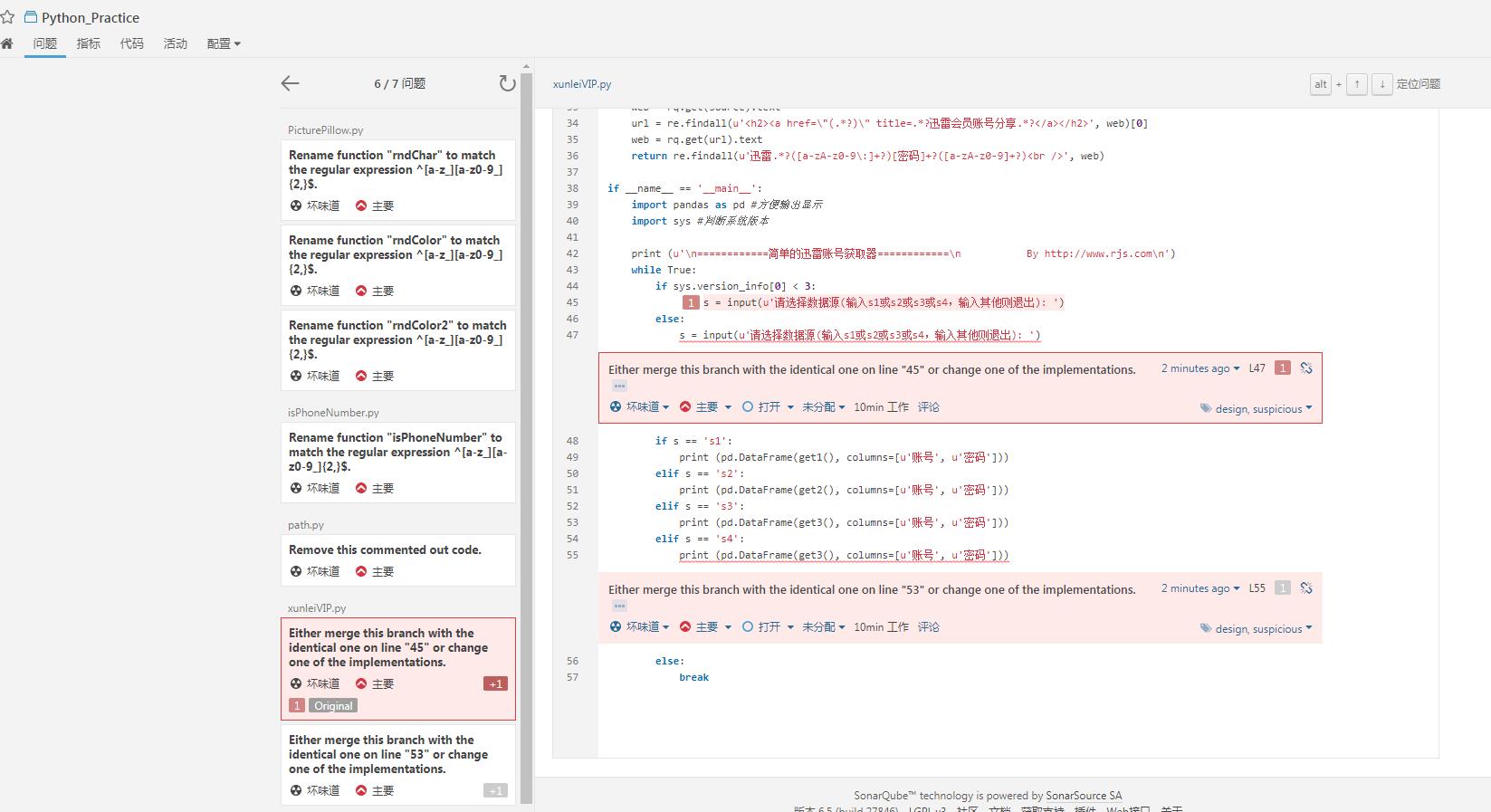Click the alt key hint button
This screenshot has width=1491, height=812.
(1321, 84)
